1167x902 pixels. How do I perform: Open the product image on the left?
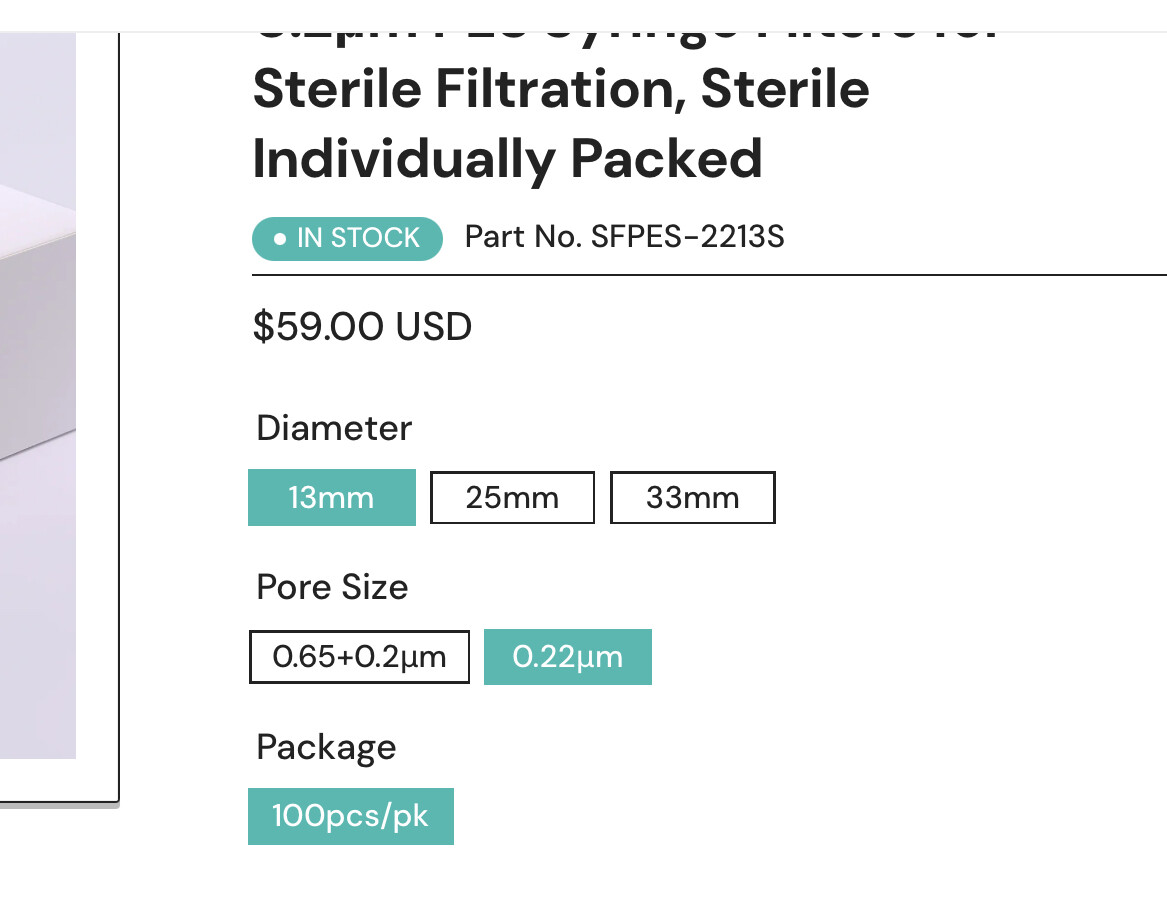coord(40,400)
